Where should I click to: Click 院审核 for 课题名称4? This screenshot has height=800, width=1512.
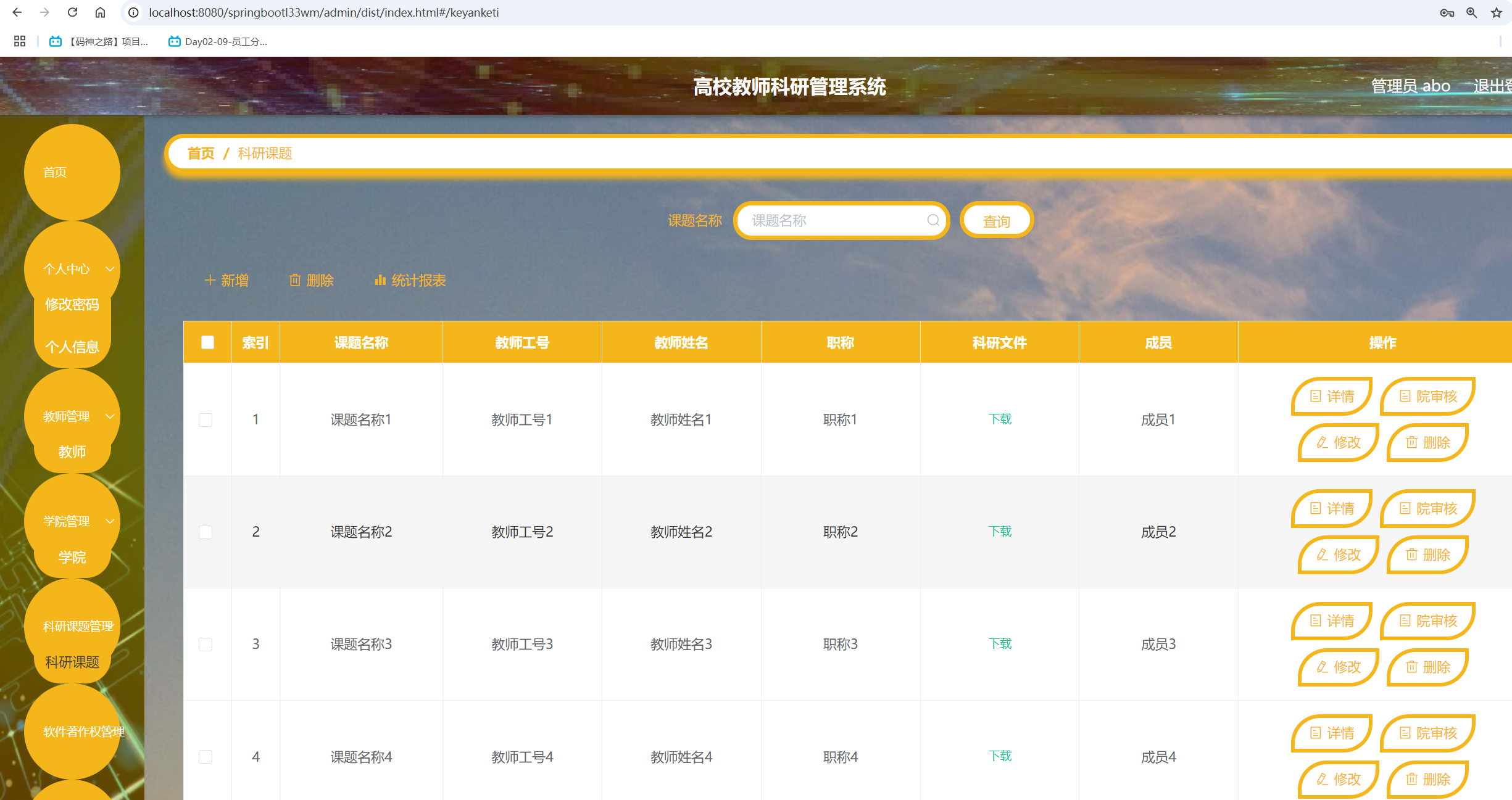pos(1427,733)
